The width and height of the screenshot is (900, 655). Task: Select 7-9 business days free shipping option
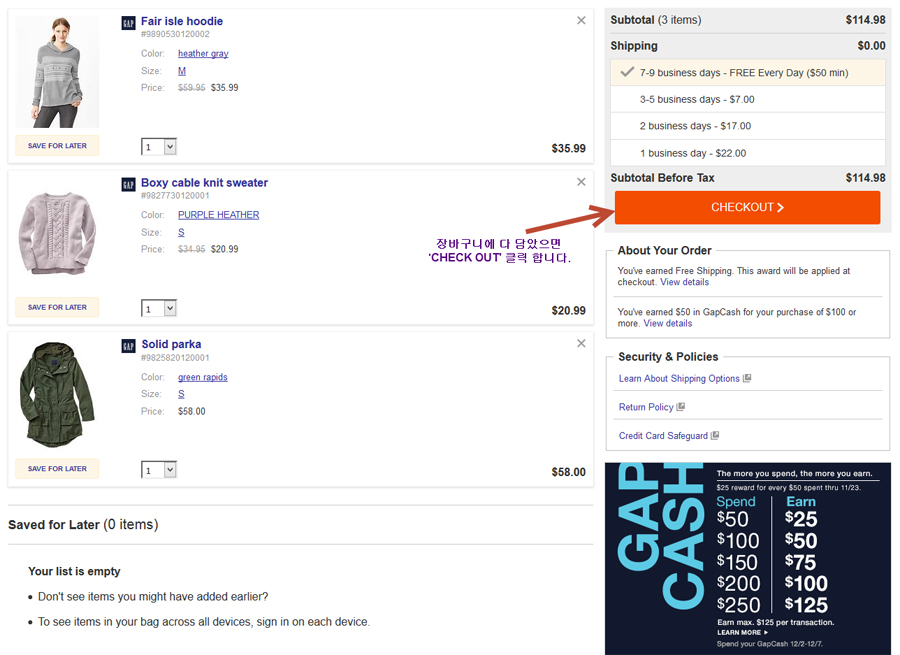747,73
